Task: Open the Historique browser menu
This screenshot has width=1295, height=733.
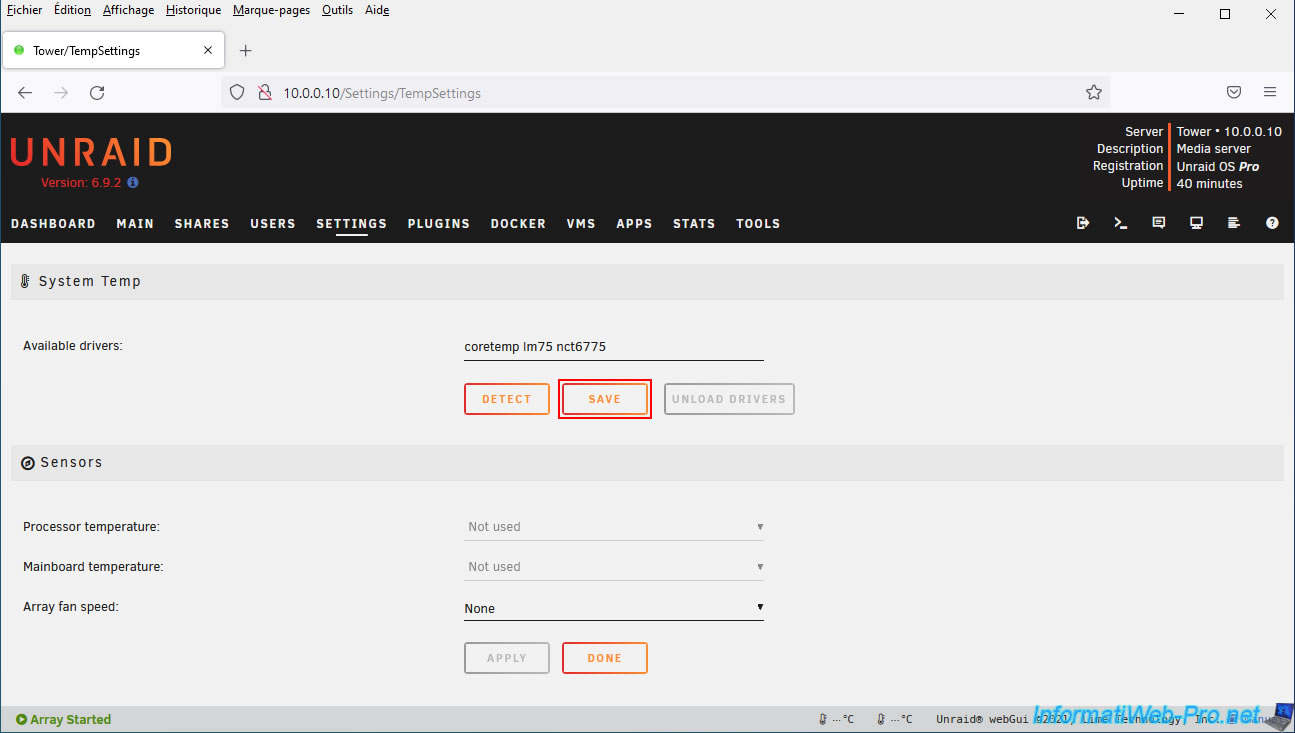Action: (x=193, y=10)
